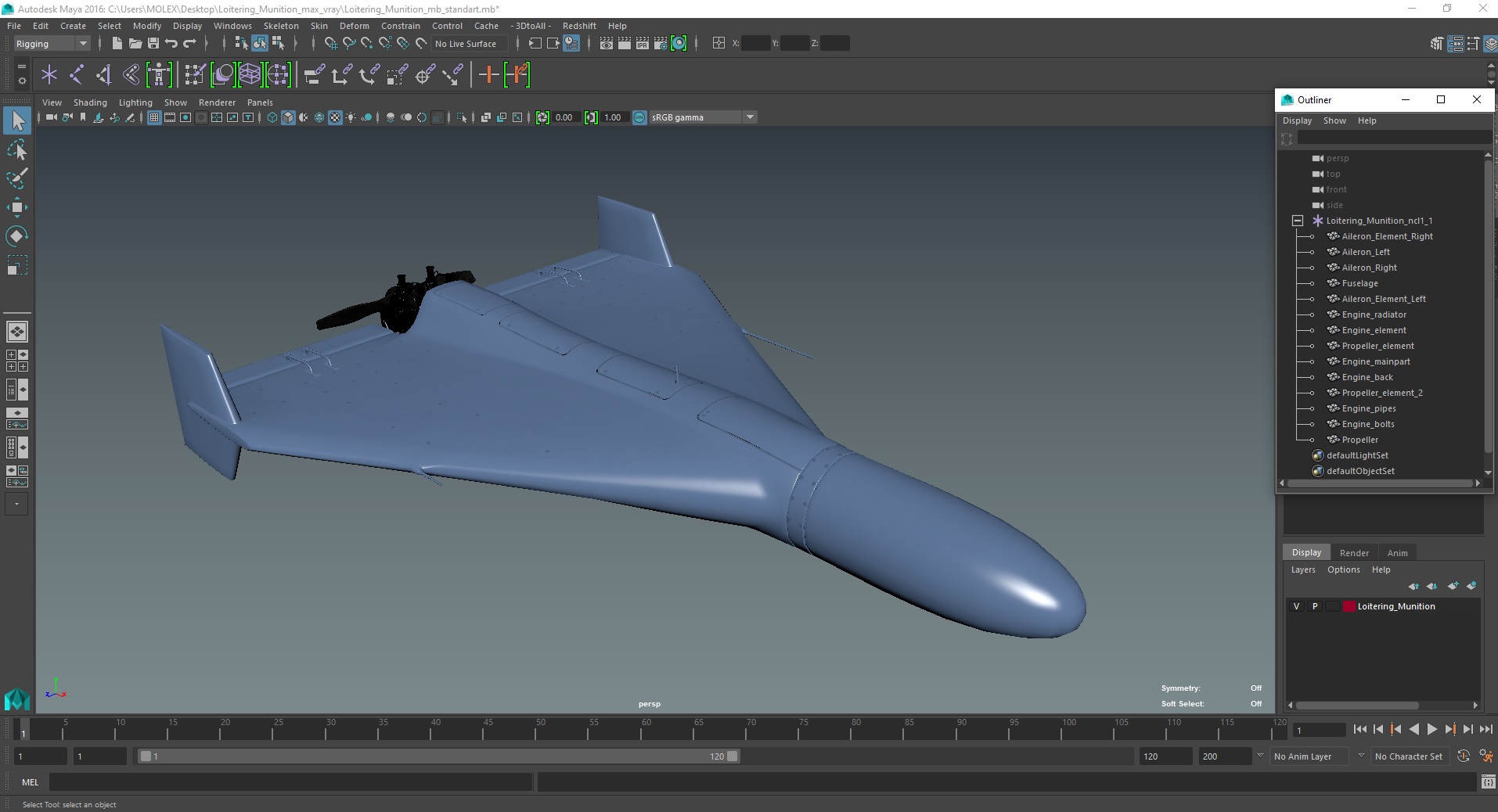Toggle the color management ON button
This screenshot has height=812, width=1498.
pyautogui.click(x=639, y=117)
